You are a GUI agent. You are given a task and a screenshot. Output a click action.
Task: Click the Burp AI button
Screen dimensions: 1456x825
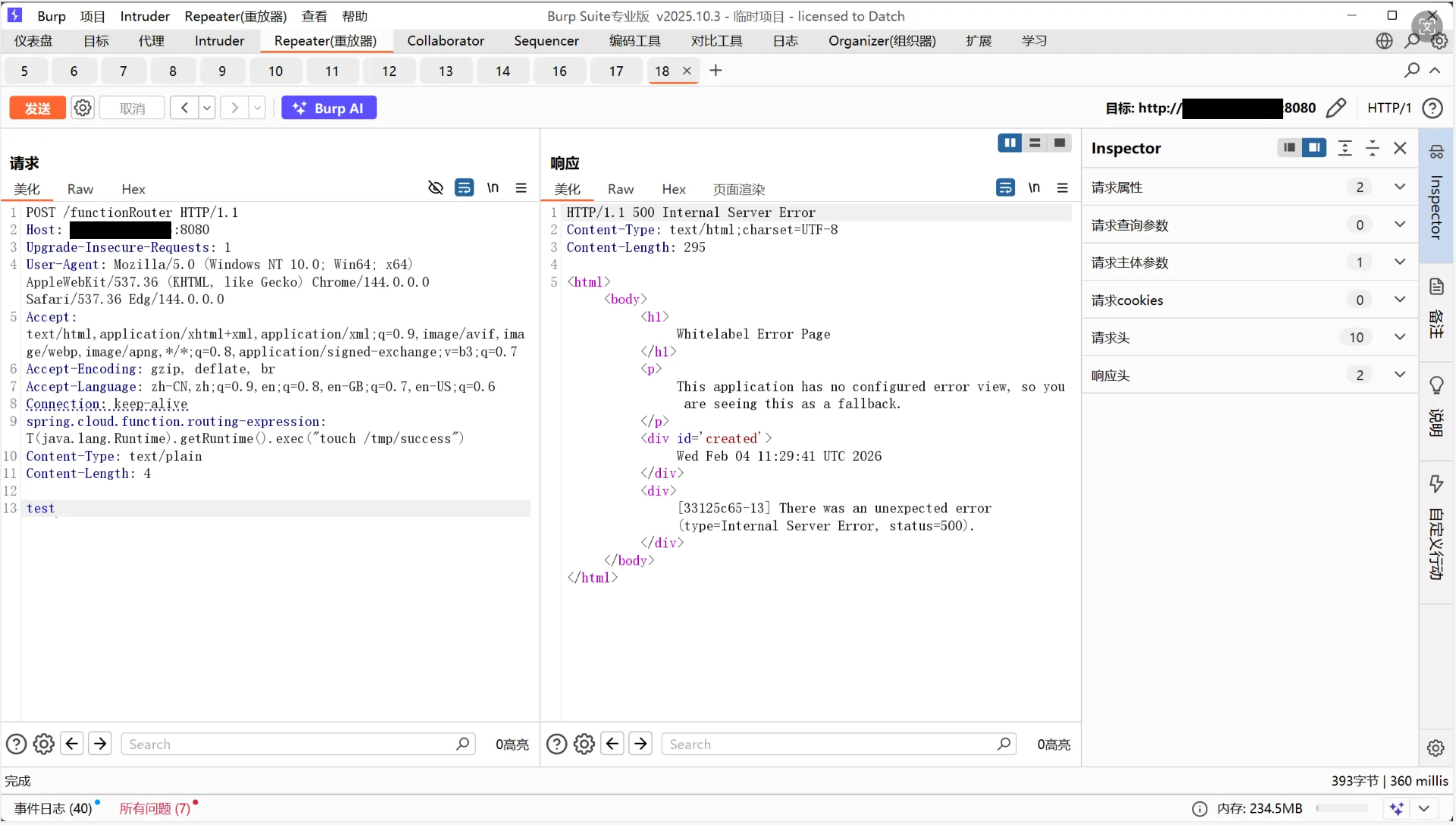pyautogui.click(x=329, y=108)
